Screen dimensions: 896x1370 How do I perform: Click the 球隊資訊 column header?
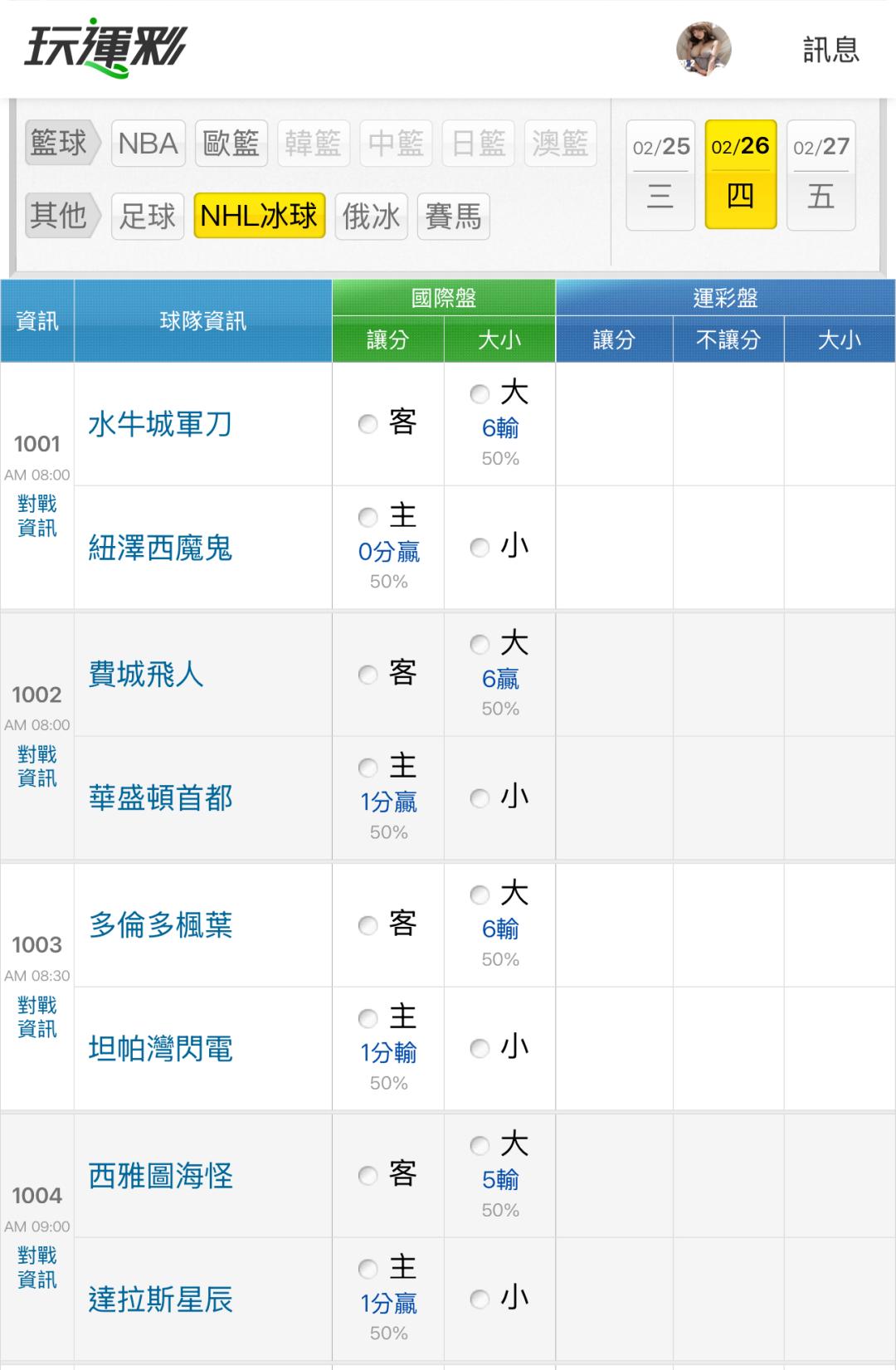click(x=203, y=321)
